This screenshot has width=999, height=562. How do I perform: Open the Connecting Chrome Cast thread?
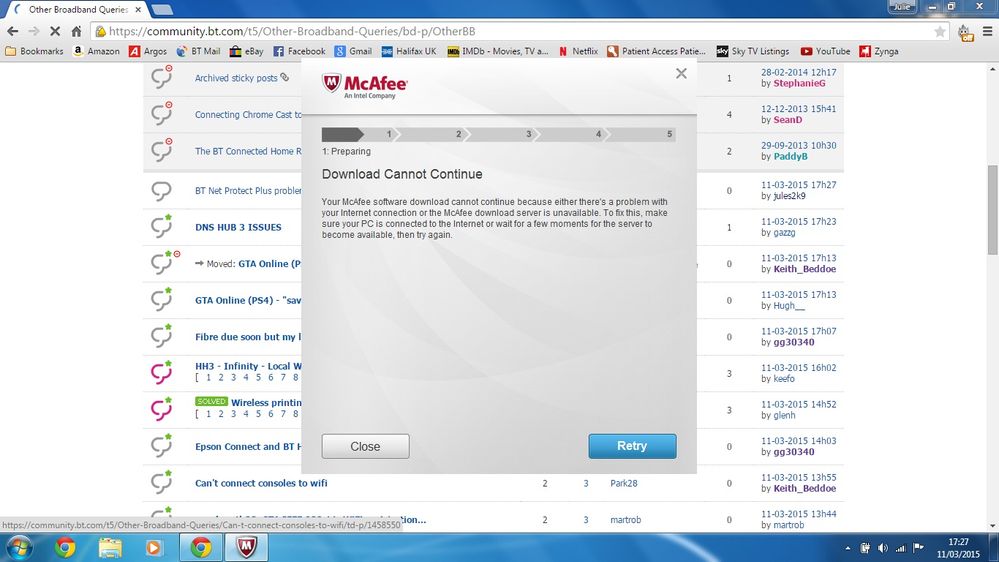pyautogui.click(x=248, y=115)
